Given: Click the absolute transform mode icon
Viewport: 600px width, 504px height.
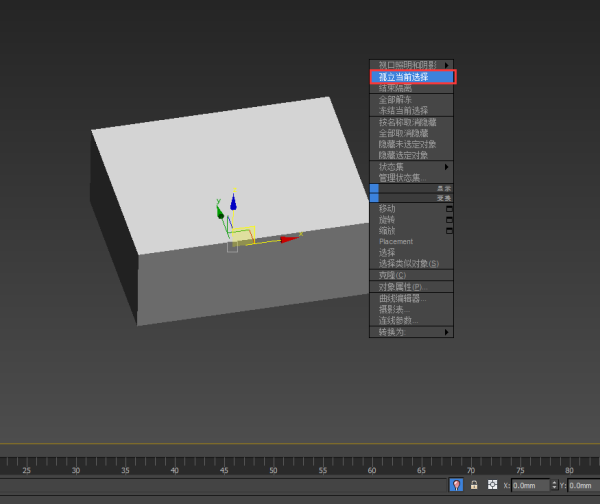Looking at the screenshot, I should coord(492,485).
